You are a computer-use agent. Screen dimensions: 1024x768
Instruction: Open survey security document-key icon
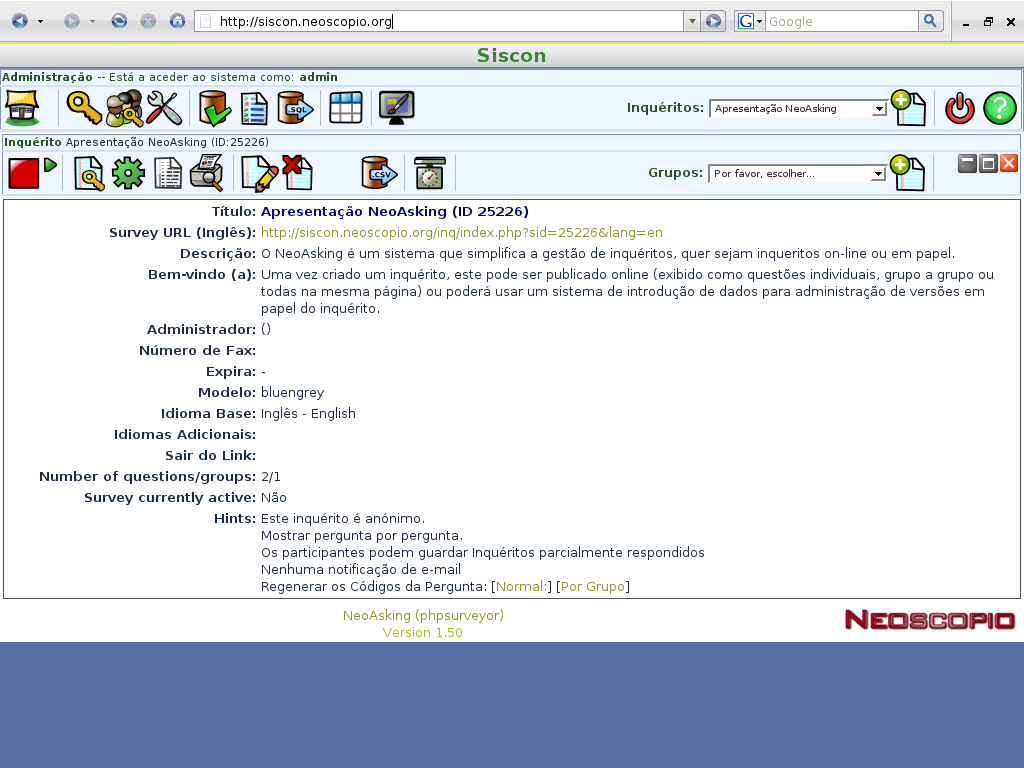coord(88,174)
